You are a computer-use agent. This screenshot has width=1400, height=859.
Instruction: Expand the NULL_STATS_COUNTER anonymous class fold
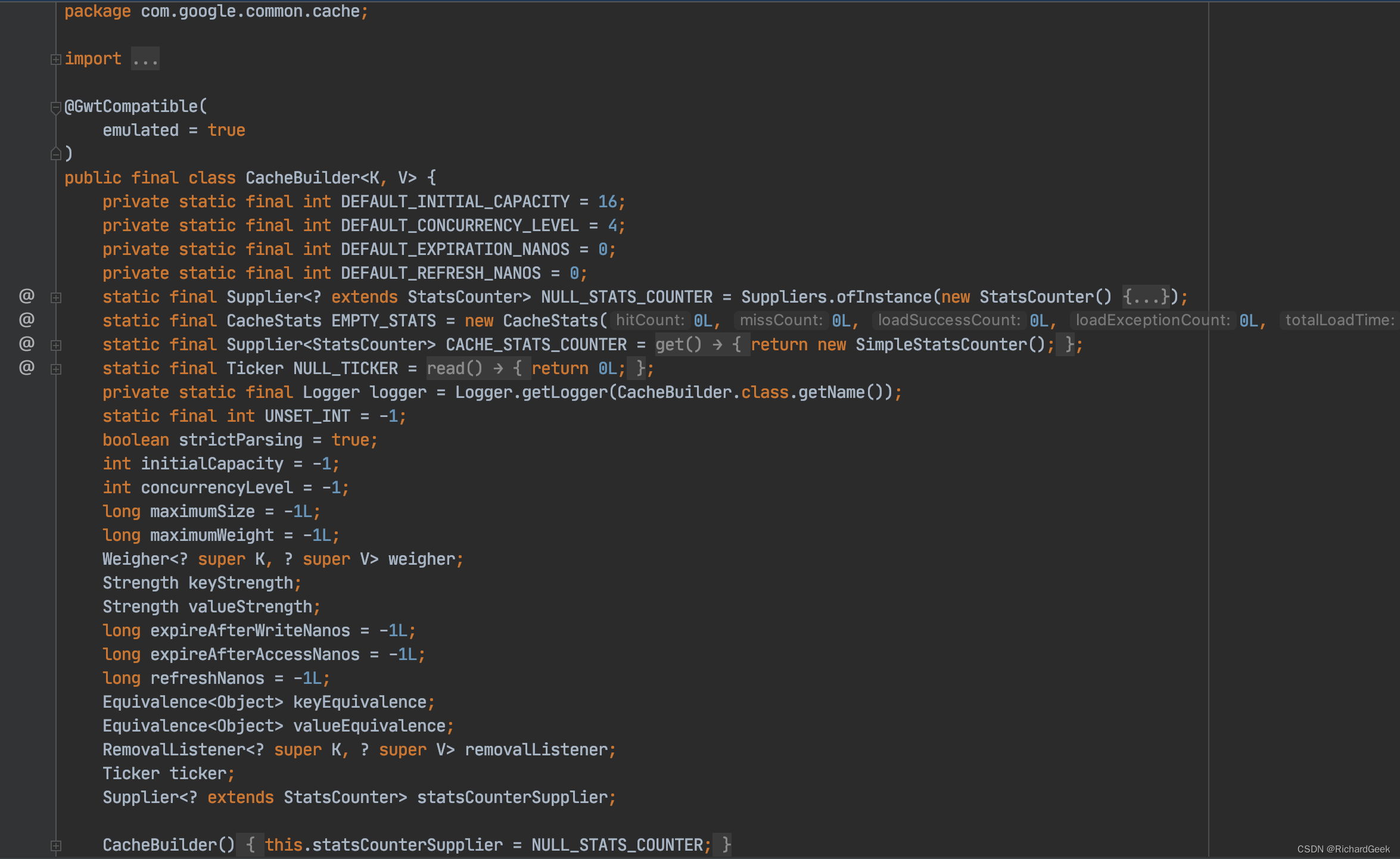[55, 297]
